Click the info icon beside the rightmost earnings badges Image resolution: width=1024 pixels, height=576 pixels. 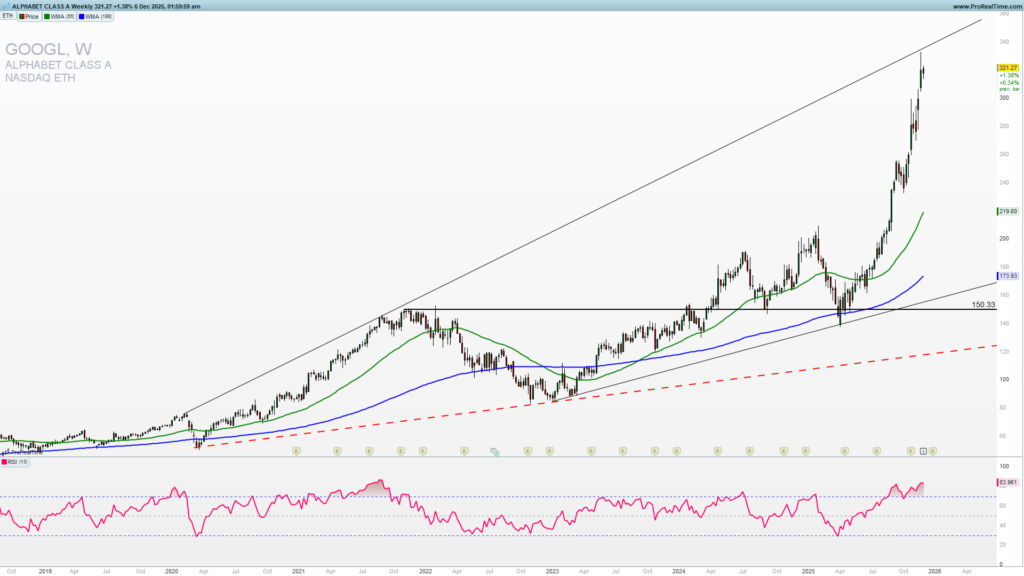pyautogui.click(x=923, y=451)
